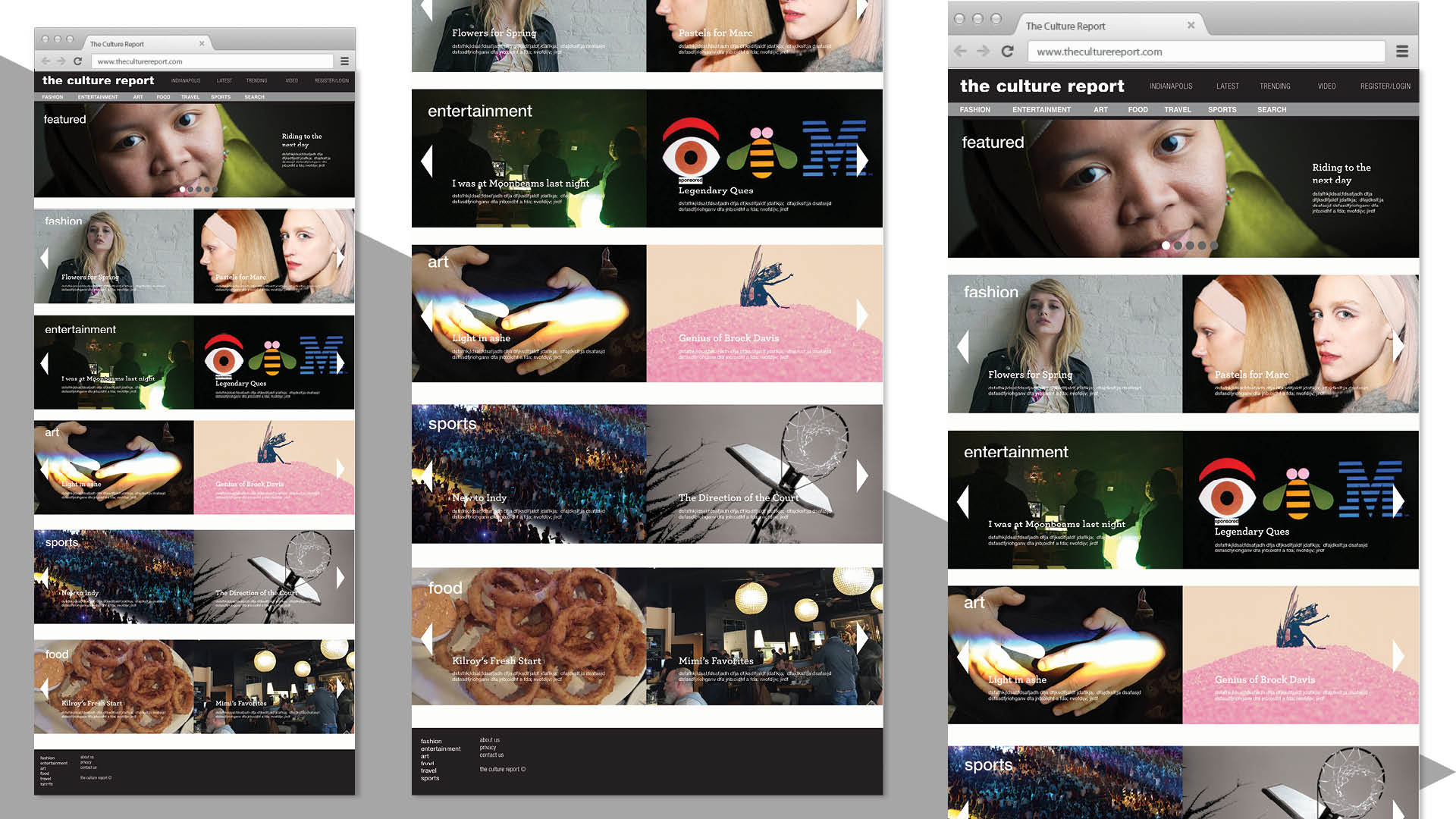Click next arrow on right browser art carousel
Screen dimensions: 1456x819
click(x=1398, y=656)
